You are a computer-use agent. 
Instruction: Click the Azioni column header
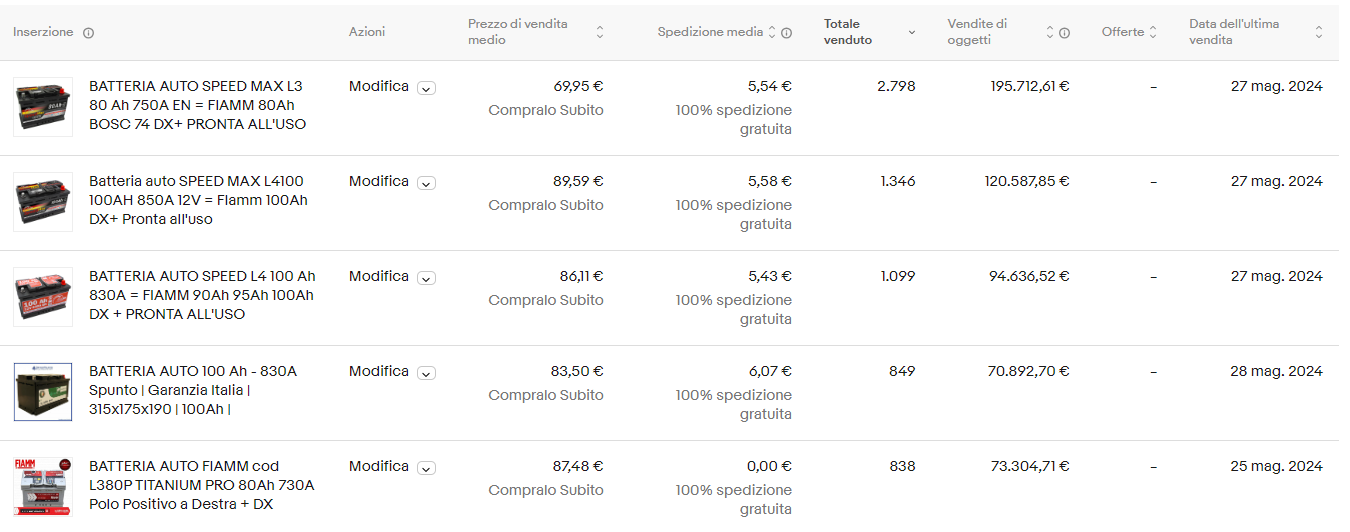(x=367, y=32)
